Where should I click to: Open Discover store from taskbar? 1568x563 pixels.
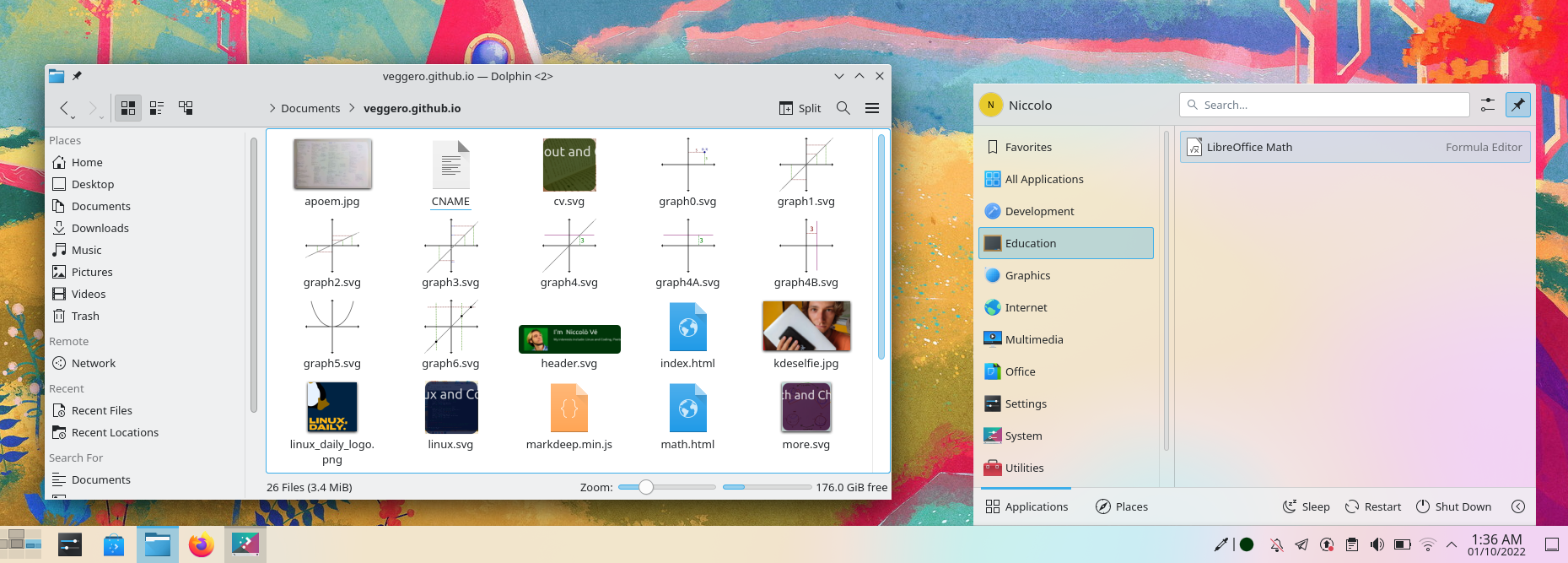[x=114, y=545]
